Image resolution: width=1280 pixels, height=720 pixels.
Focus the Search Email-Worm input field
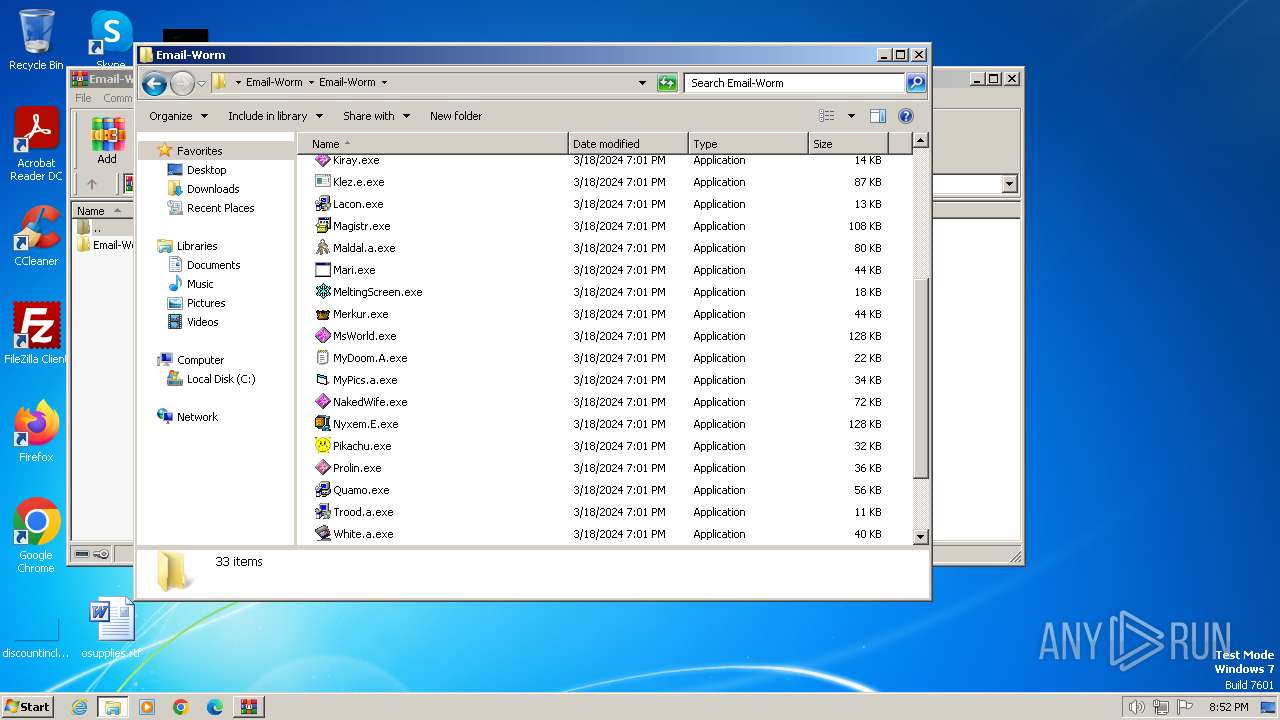795,83
